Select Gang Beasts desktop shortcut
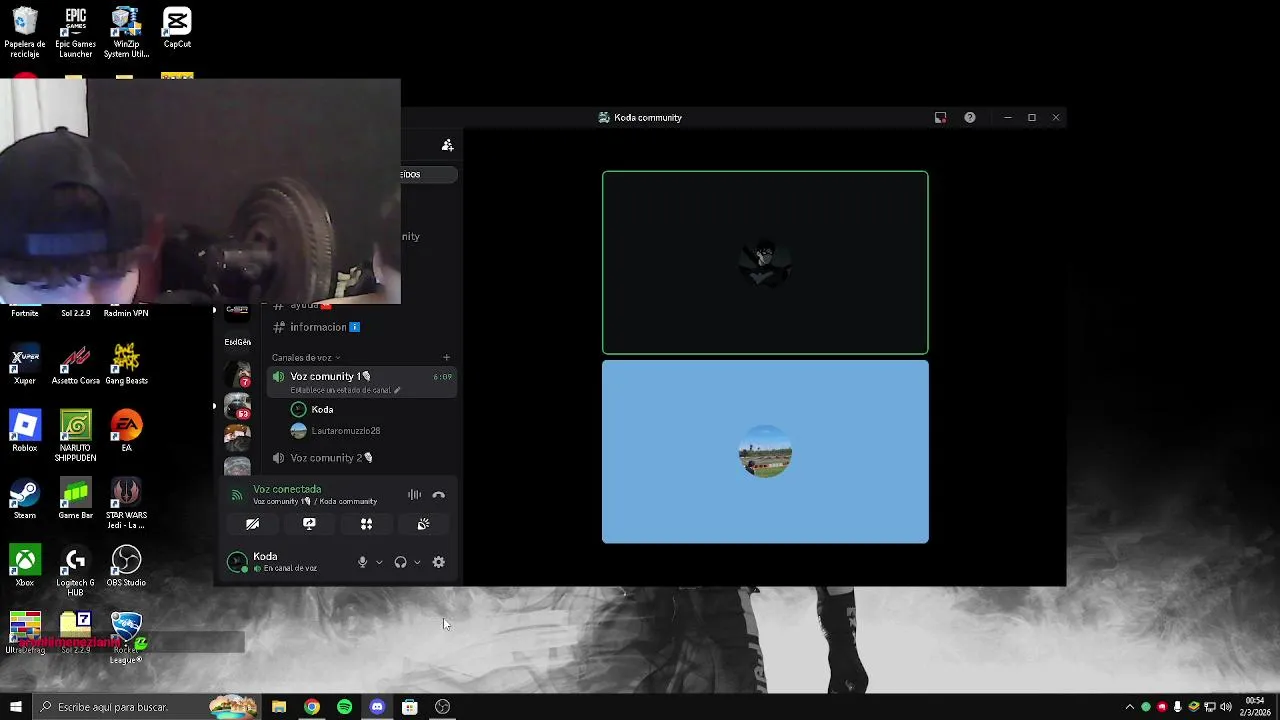 tap(126, 365)
